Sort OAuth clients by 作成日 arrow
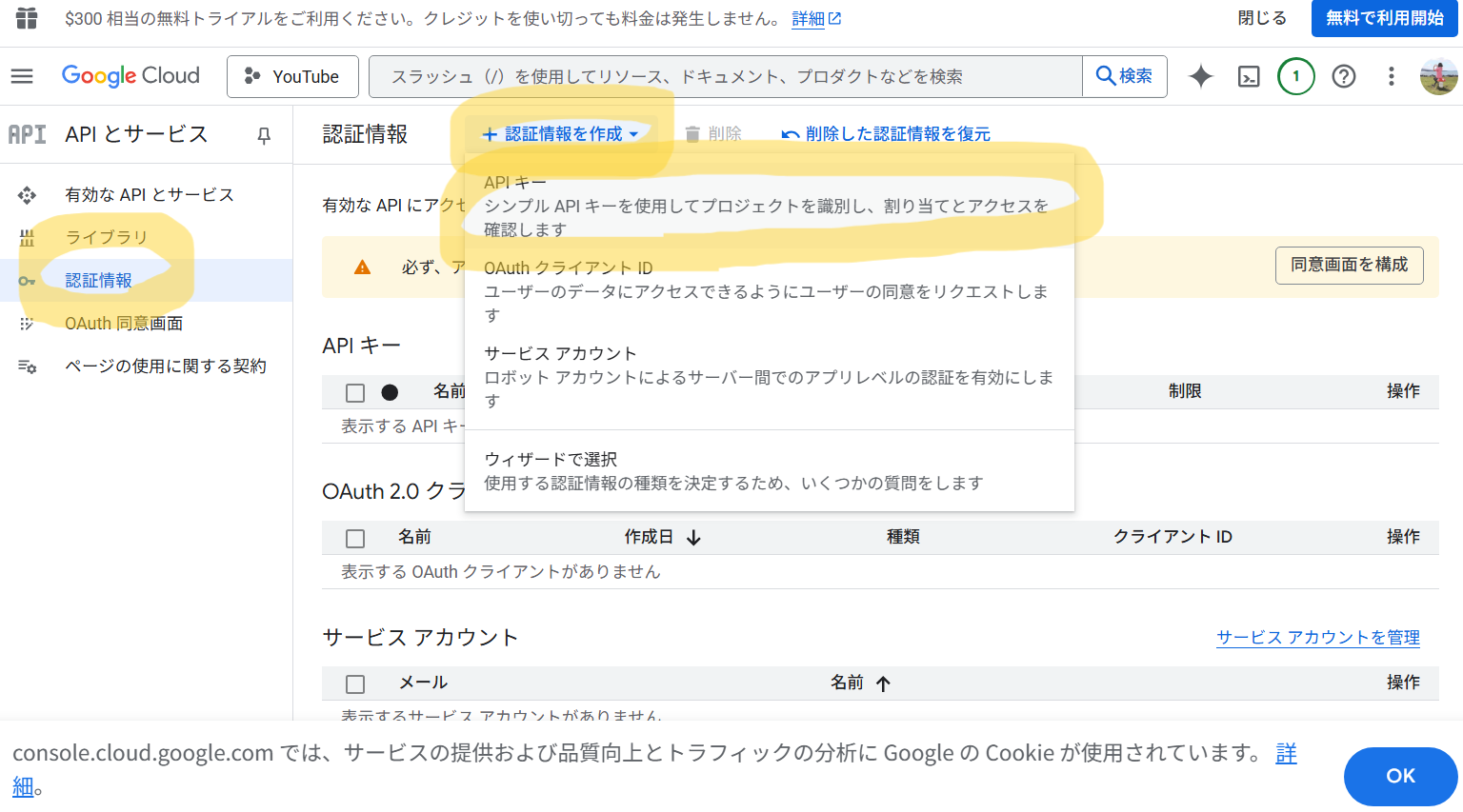The width and height of the screenshot is (1463, 812). coord(693,538)
